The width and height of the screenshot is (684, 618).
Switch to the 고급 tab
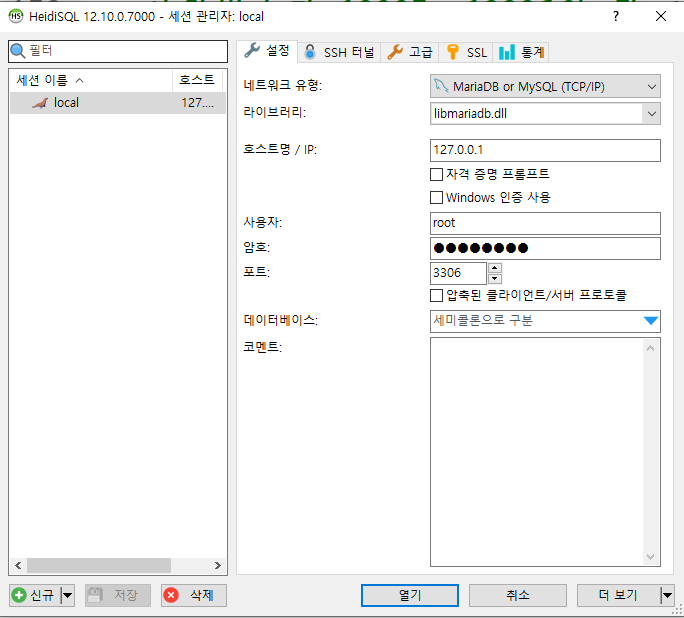click(x=410, y=52)
